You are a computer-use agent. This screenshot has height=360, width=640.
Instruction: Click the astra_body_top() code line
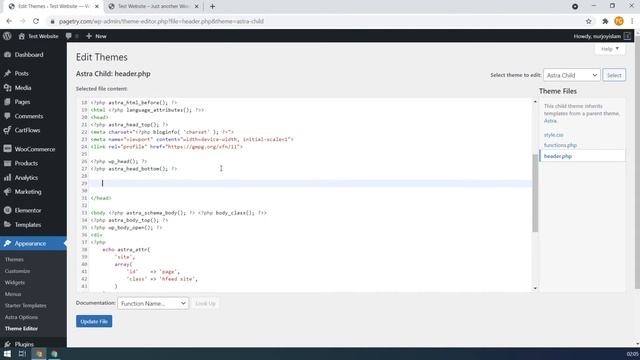point(129,220)
